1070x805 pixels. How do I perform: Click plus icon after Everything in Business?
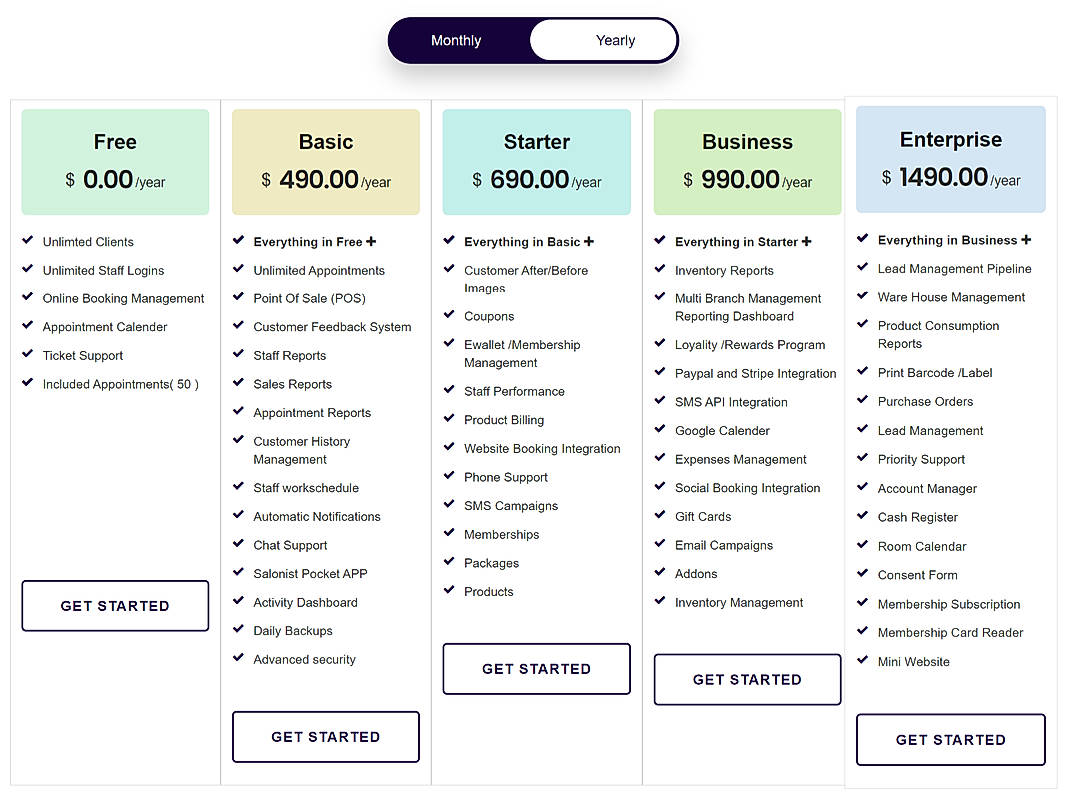[x=1026, y=239]
